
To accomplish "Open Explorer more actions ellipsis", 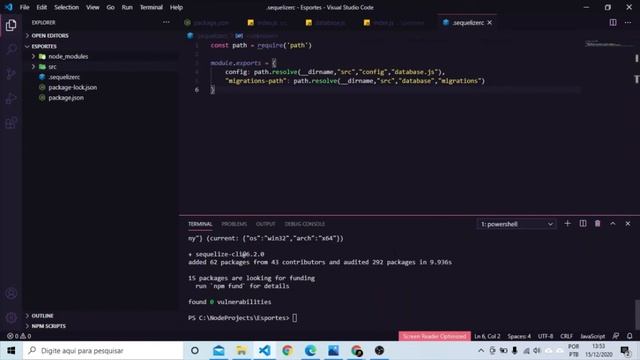I will click(166, 22).
